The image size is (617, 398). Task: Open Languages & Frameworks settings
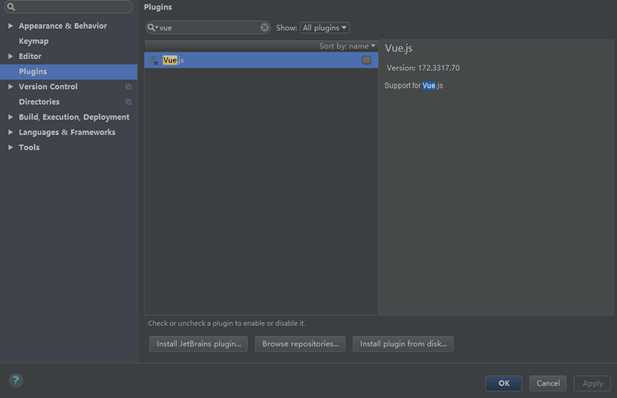67,132
